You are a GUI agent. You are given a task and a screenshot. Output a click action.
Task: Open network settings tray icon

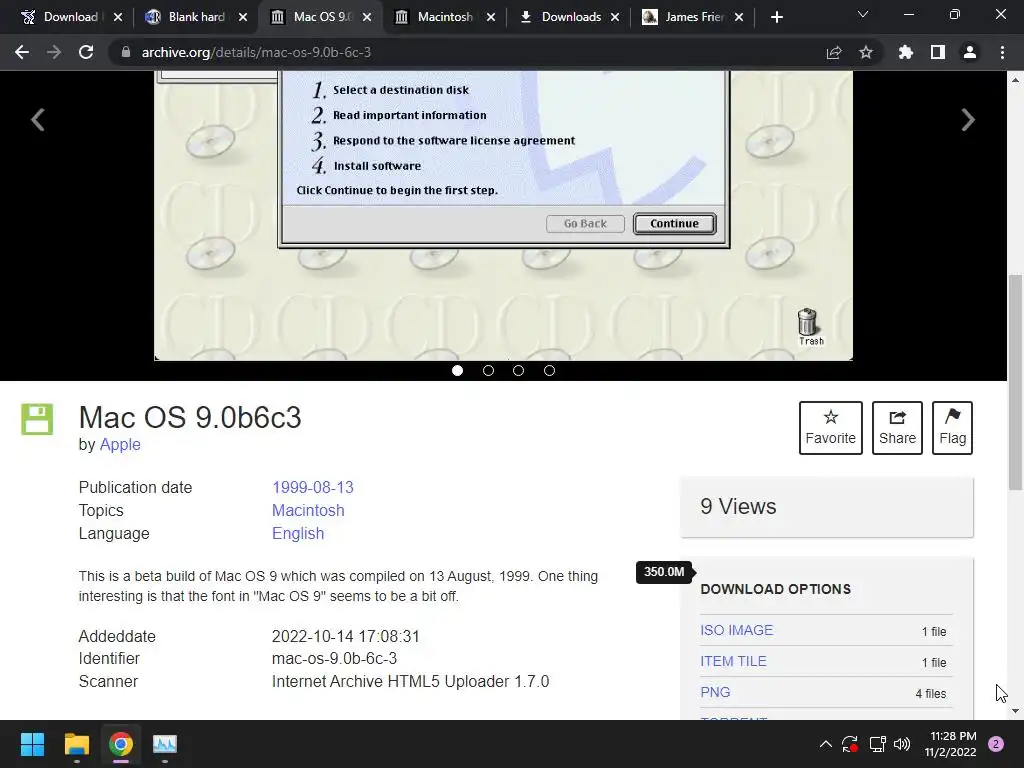click(877, 744)
